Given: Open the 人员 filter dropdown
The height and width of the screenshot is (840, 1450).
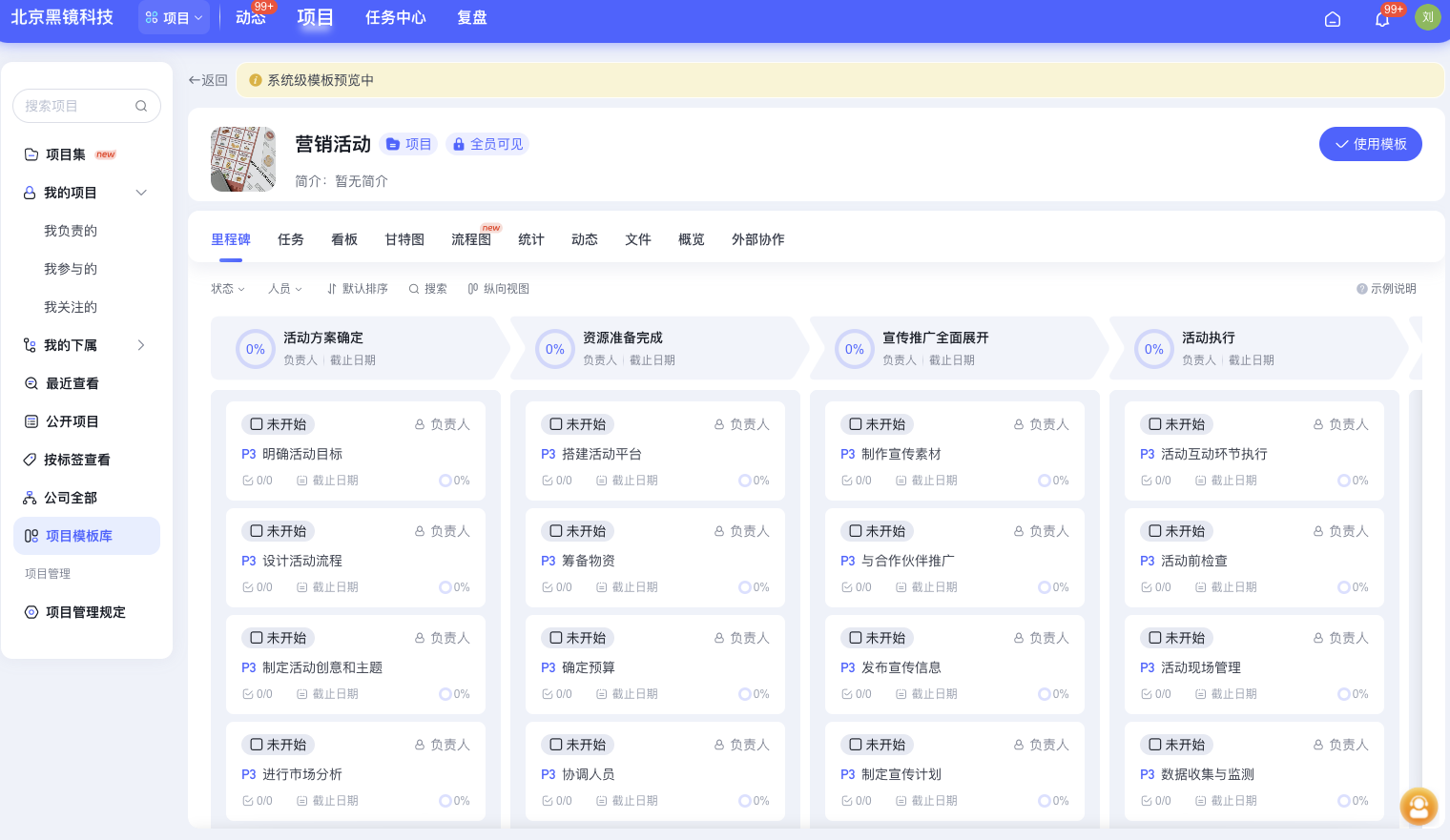Looking at the screenshot, I should [285, 289].
